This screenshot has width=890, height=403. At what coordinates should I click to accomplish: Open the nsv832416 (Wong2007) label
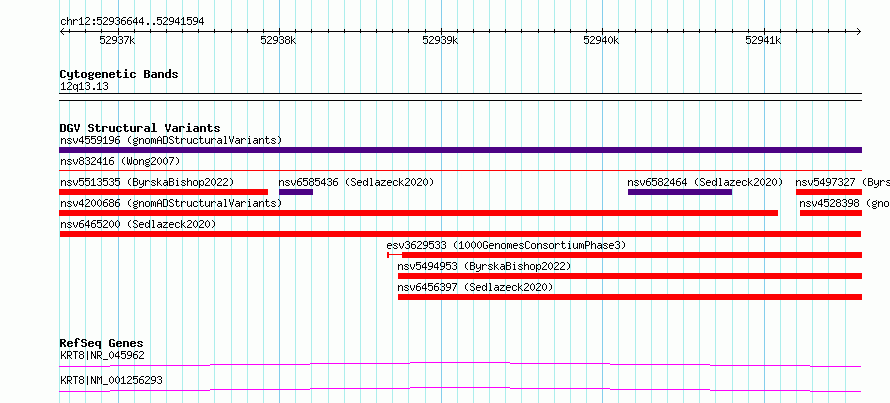(120, 161)
